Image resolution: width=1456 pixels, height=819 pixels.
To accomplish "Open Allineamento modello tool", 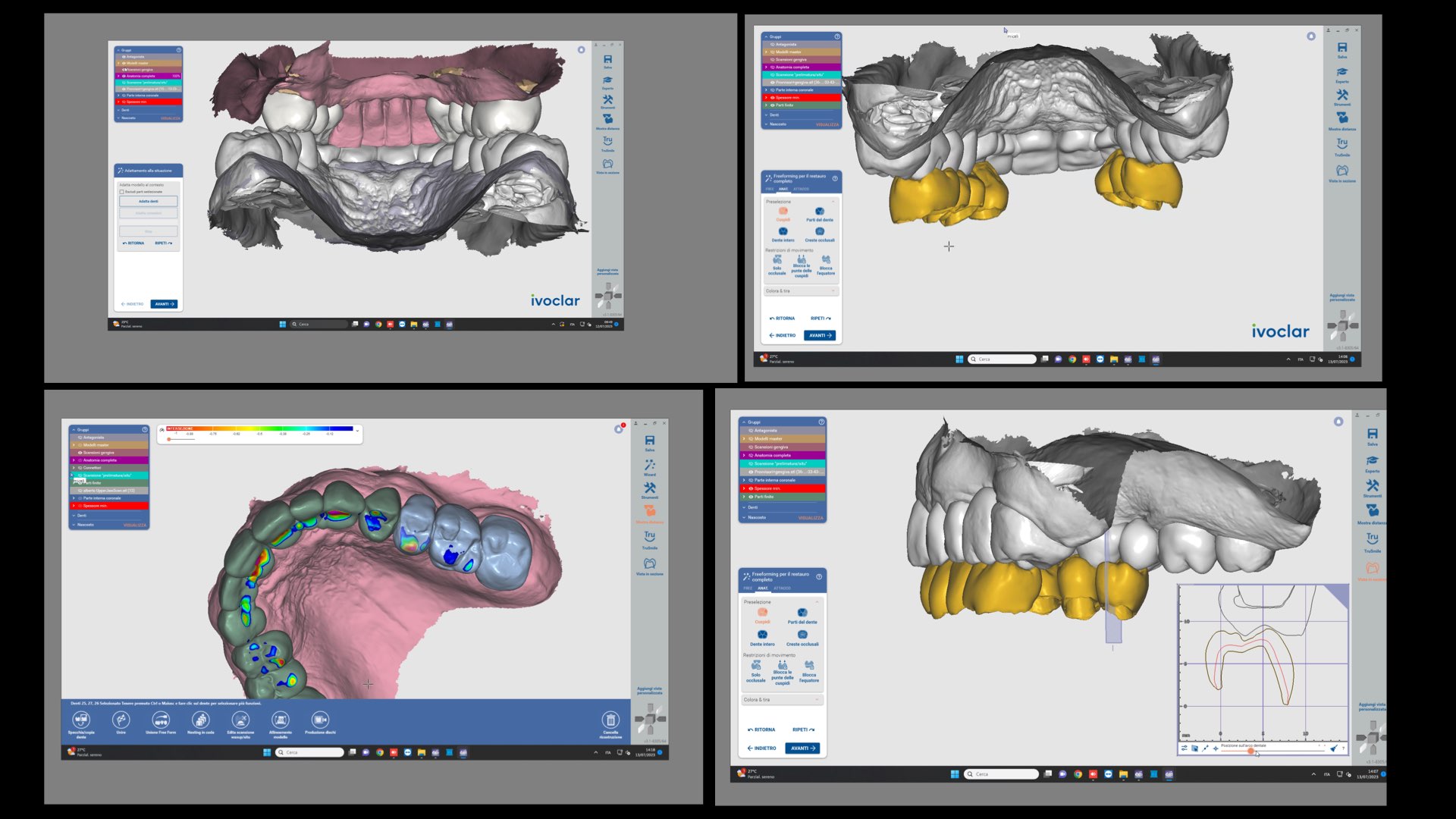I will 281,720.
